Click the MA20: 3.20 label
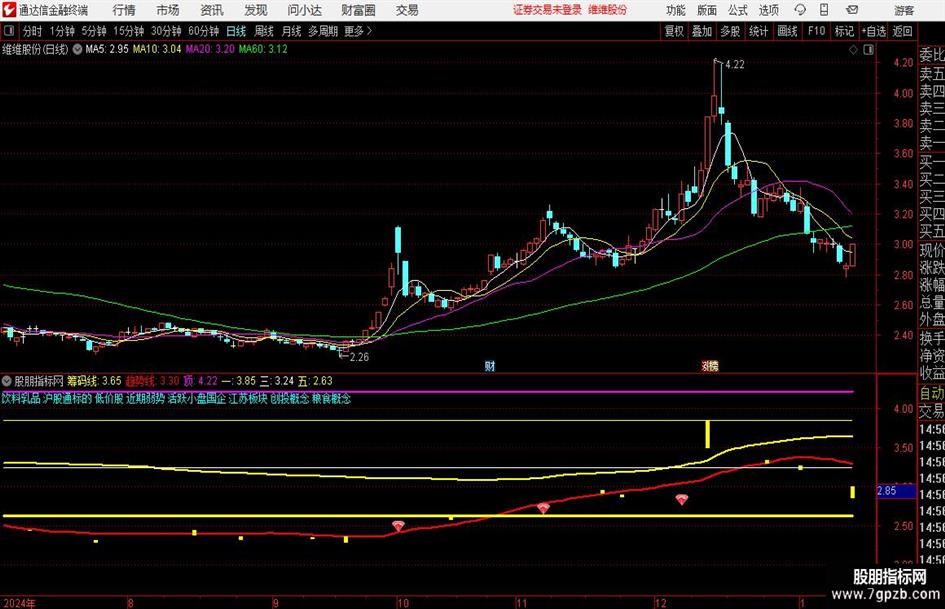Viewport: 945px width, 609px height. [x=210, y=49]
